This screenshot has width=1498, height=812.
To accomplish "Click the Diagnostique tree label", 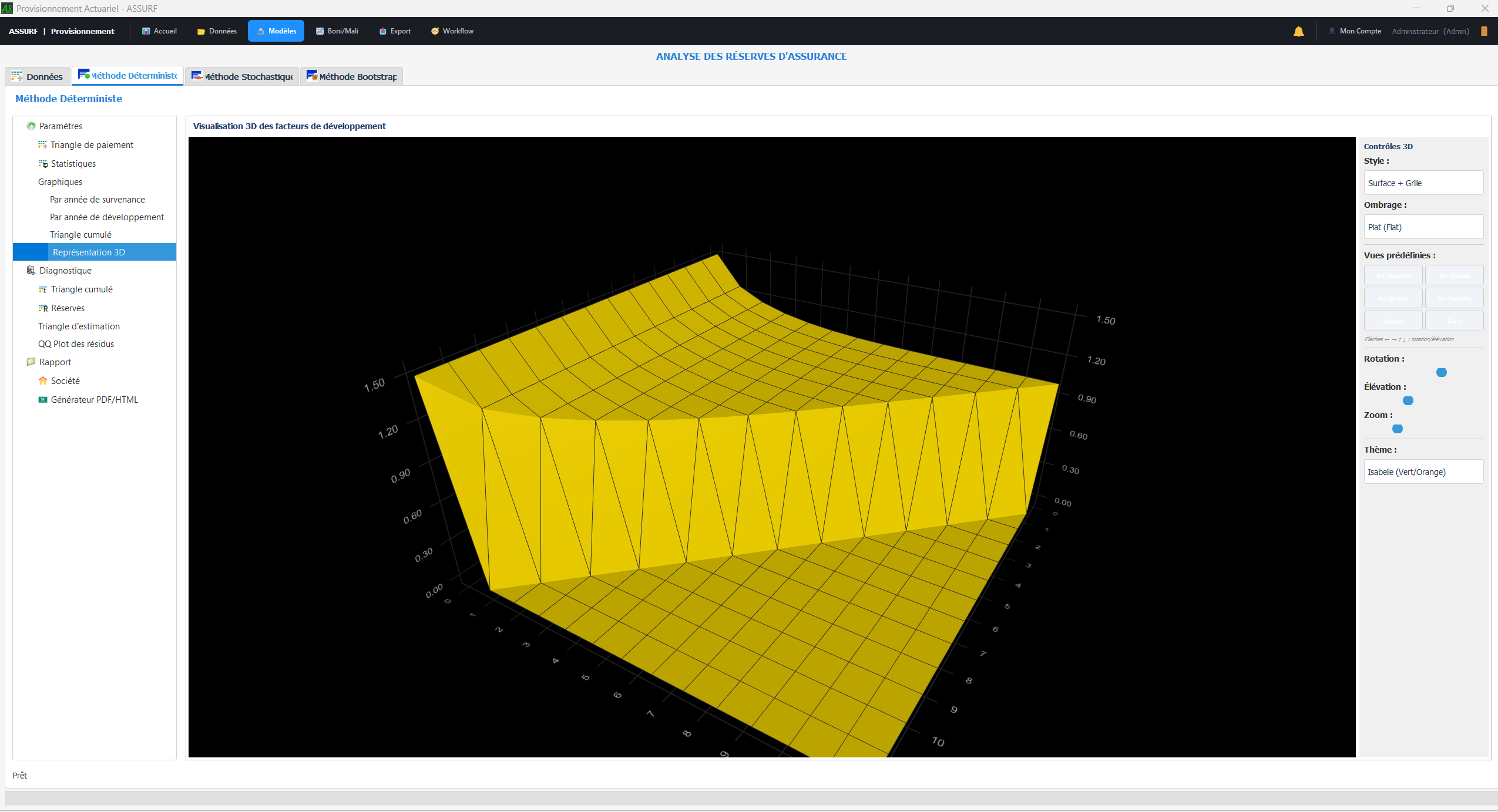I will (x=65, y=270).
